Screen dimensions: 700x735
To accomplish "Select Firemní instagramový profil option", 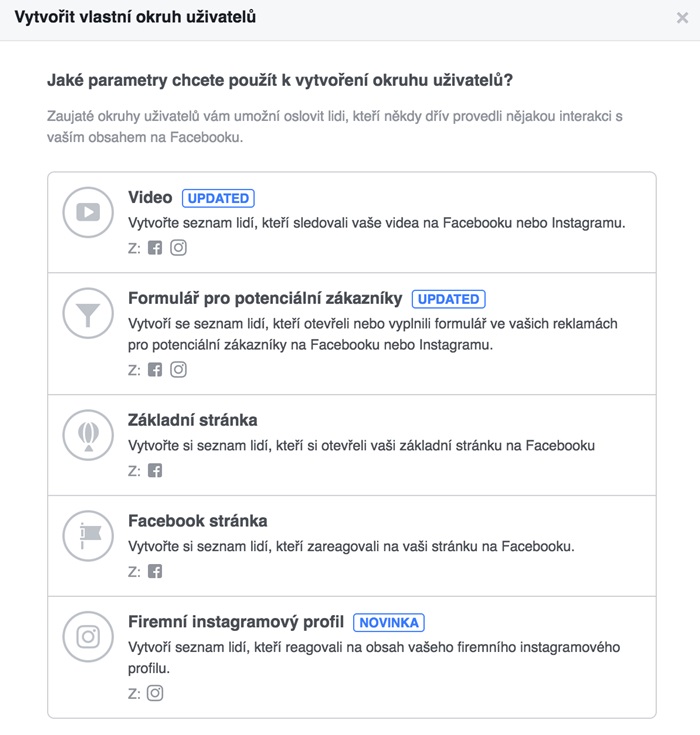I will tap(236, 622).
